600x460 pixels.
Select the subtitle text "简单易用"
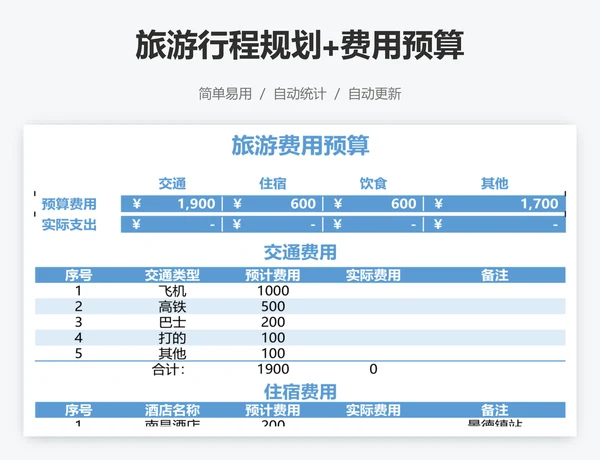pos(225,93)
